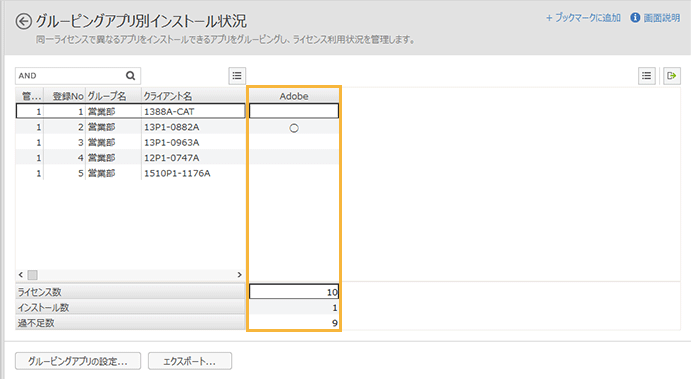Click the 過不足数 row label

pyautogui.click(x=130, y=323)
